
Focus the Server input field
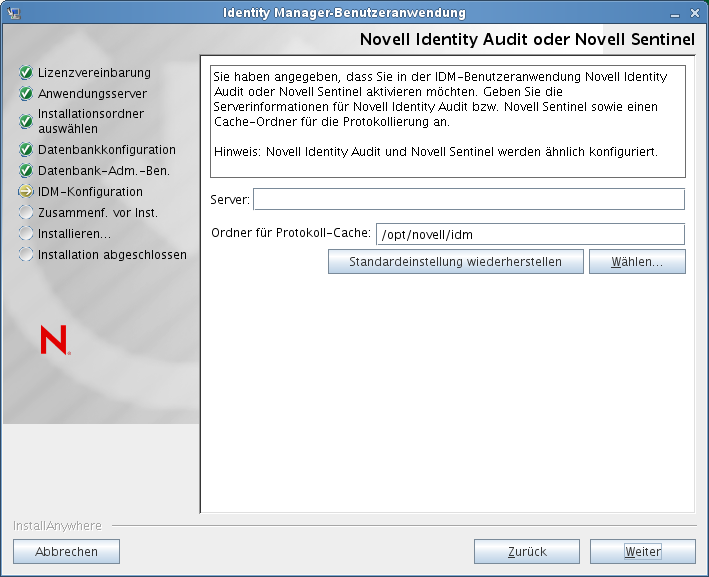click(x=469, y=199)
